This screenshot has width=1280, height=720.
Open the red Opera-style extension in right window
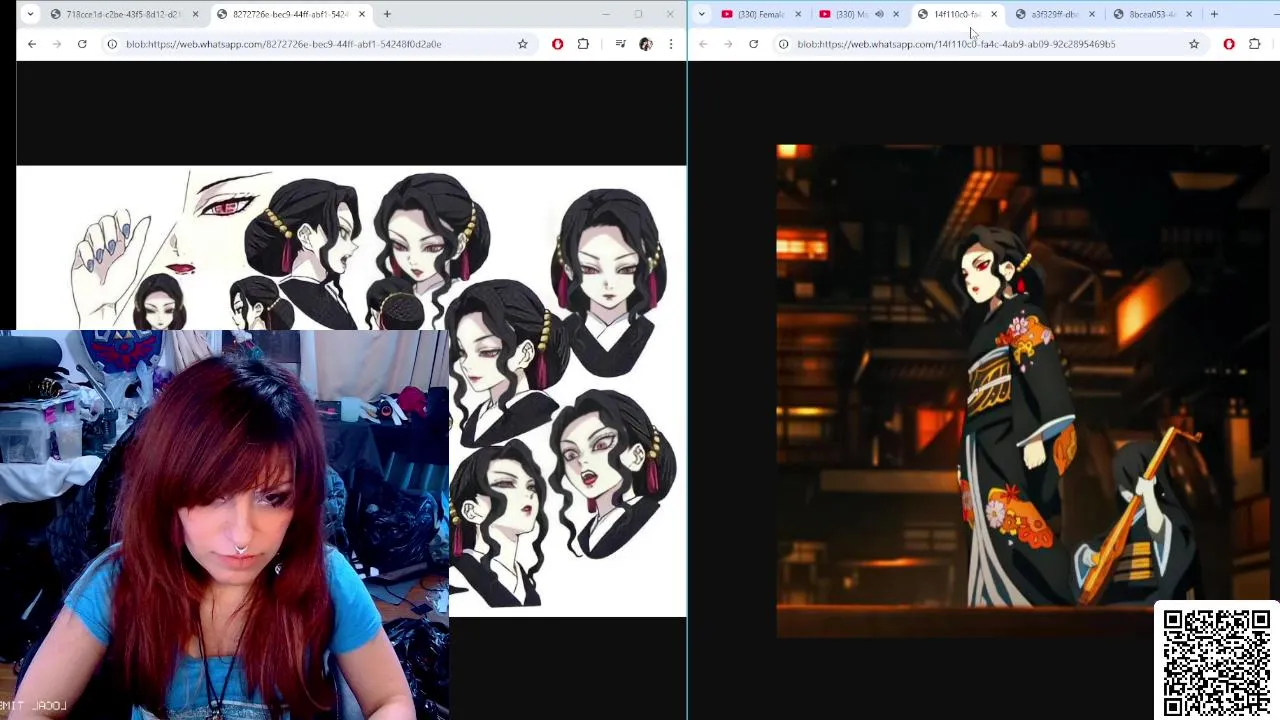tap(1229, 44)
